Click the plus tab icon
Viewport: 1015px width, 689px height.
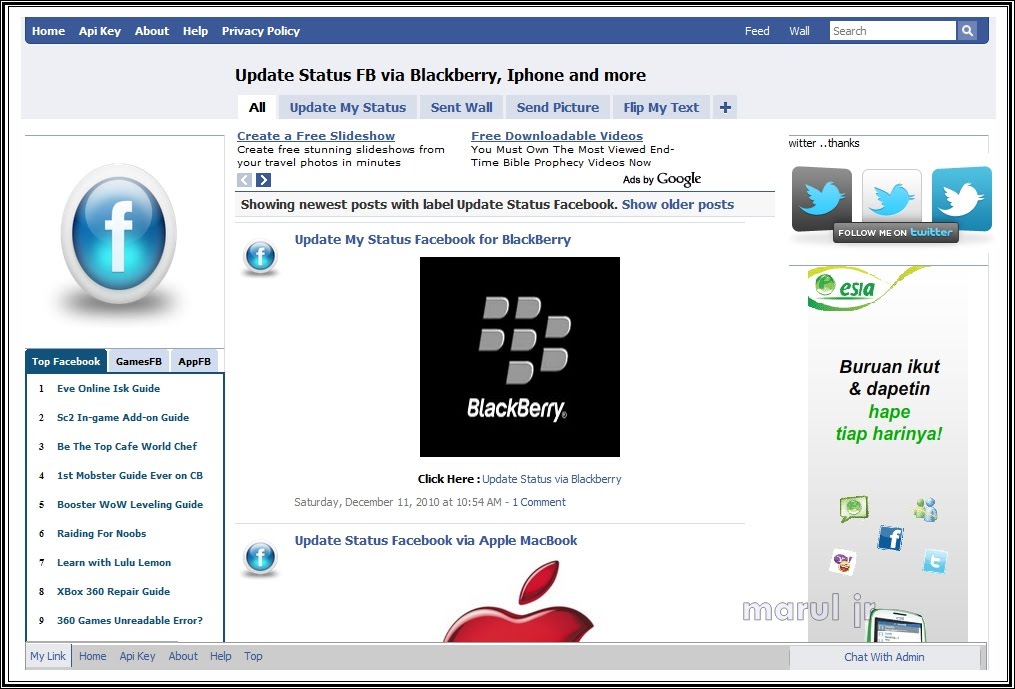click(725, 107)
